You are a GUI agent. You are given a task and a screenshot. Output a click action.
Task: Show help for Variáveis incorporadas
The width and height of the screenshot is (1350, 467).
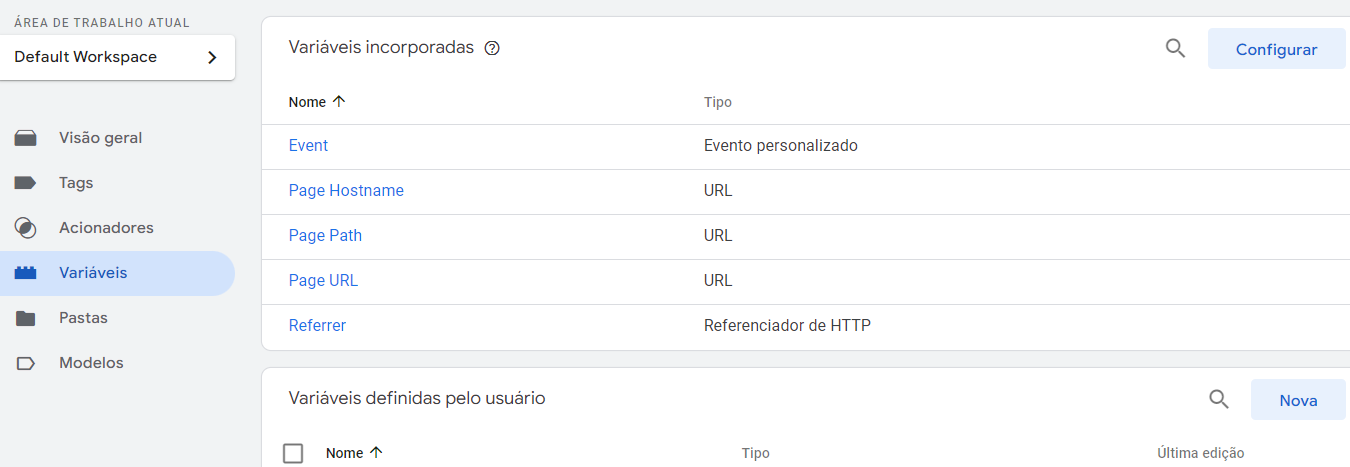492,48
